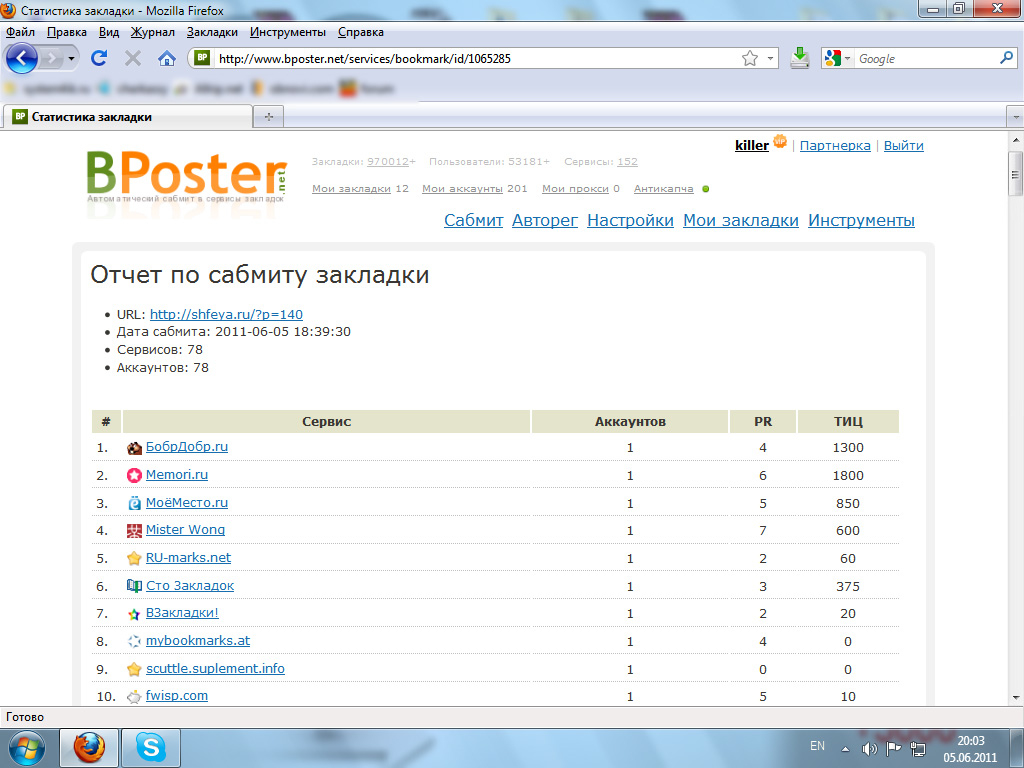Go to the home page icon

pos(167,59)
